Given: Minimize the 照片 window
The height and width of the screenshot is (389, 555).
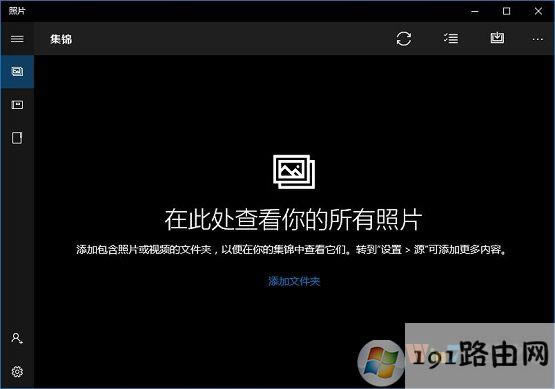Looking at the screenshot, I should pos(475,11).
